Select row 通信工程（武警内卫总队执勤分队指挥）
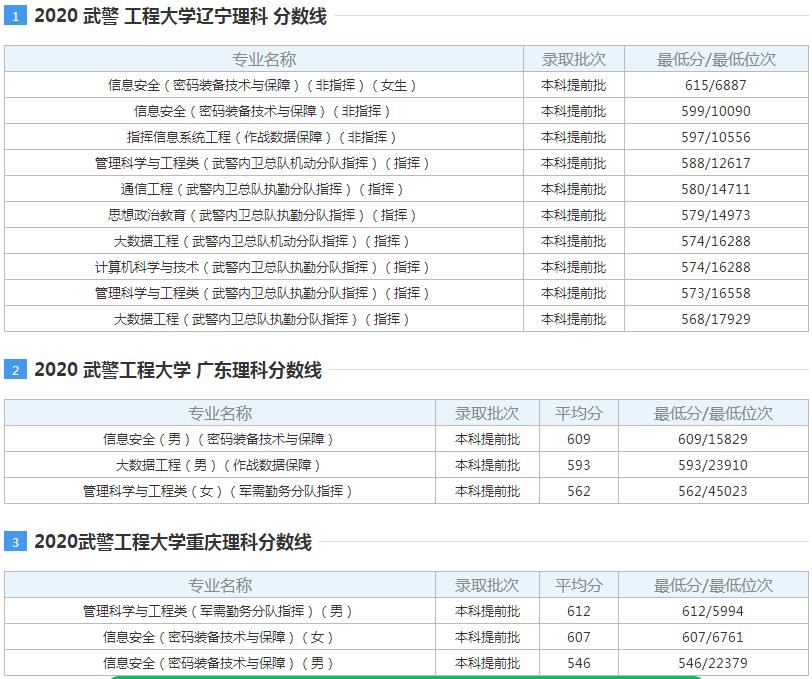Screen dimensions: 812x679 pos(406,189)
